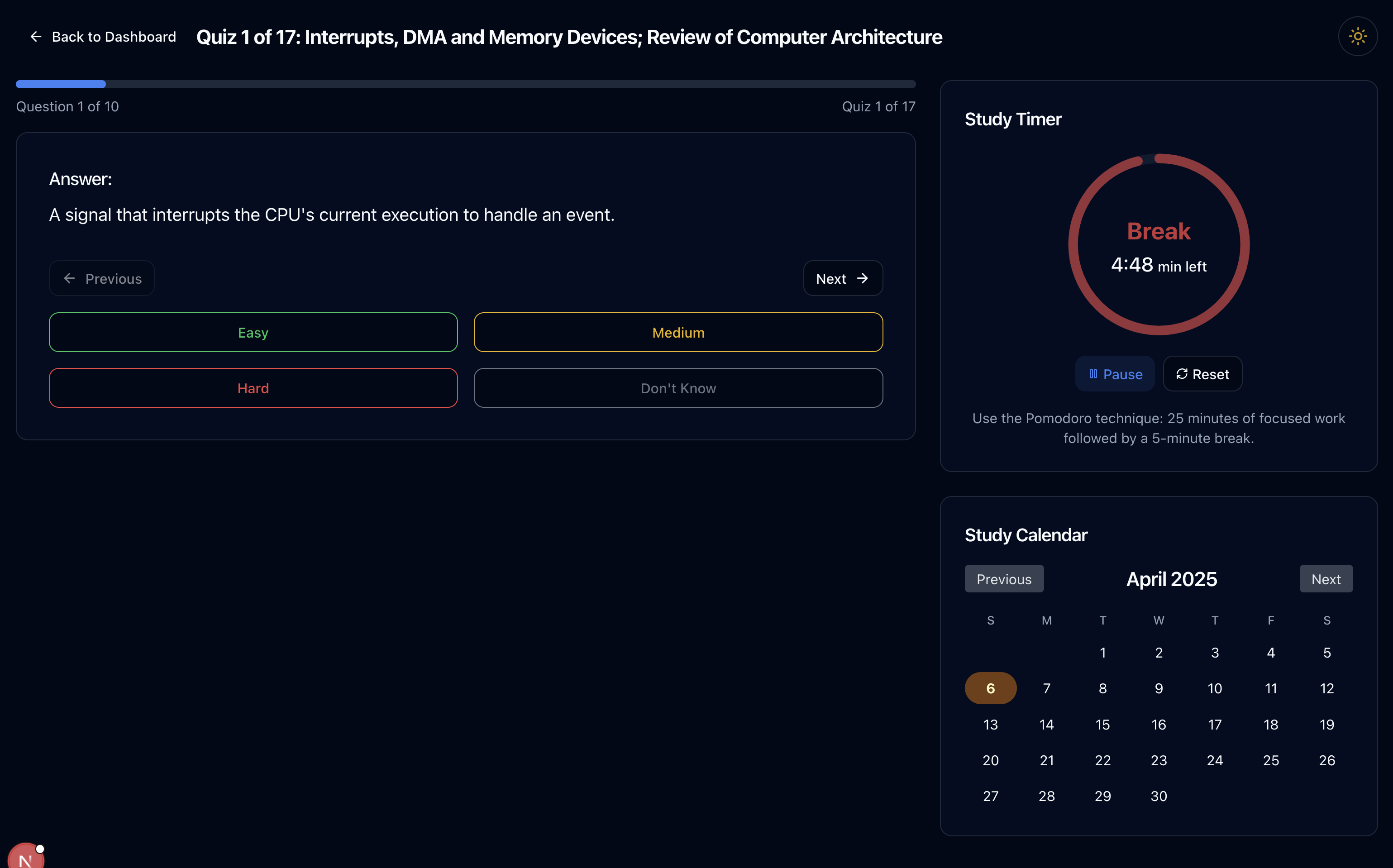The height and width of the screenshot is (868, 1393).
Task: Click Back to Dashboard link text
Action: click(x=114, y=37)
